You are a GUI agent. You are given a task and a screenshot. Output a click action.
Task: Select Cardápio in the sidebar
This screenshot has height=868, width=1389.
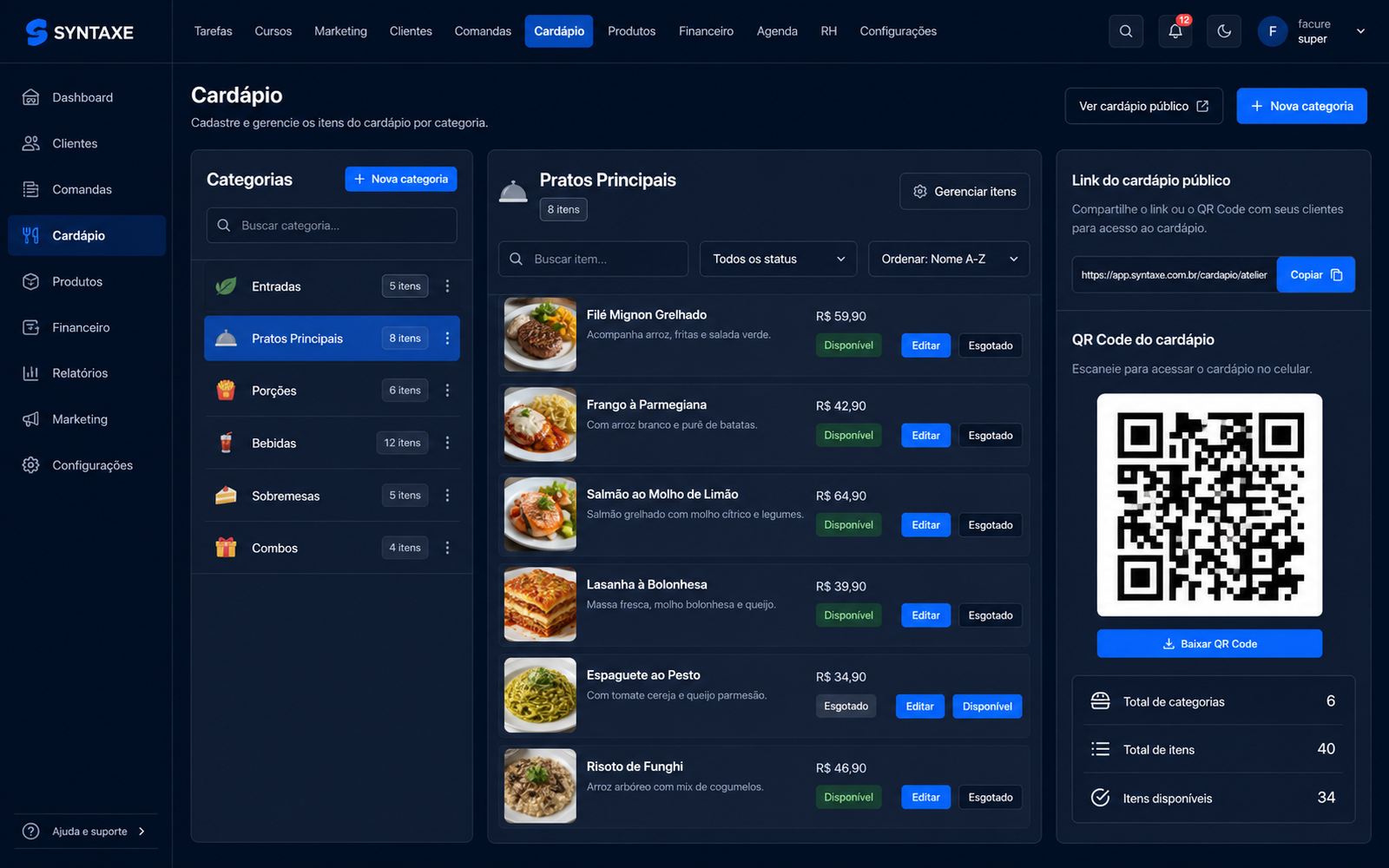click(87, 235)
